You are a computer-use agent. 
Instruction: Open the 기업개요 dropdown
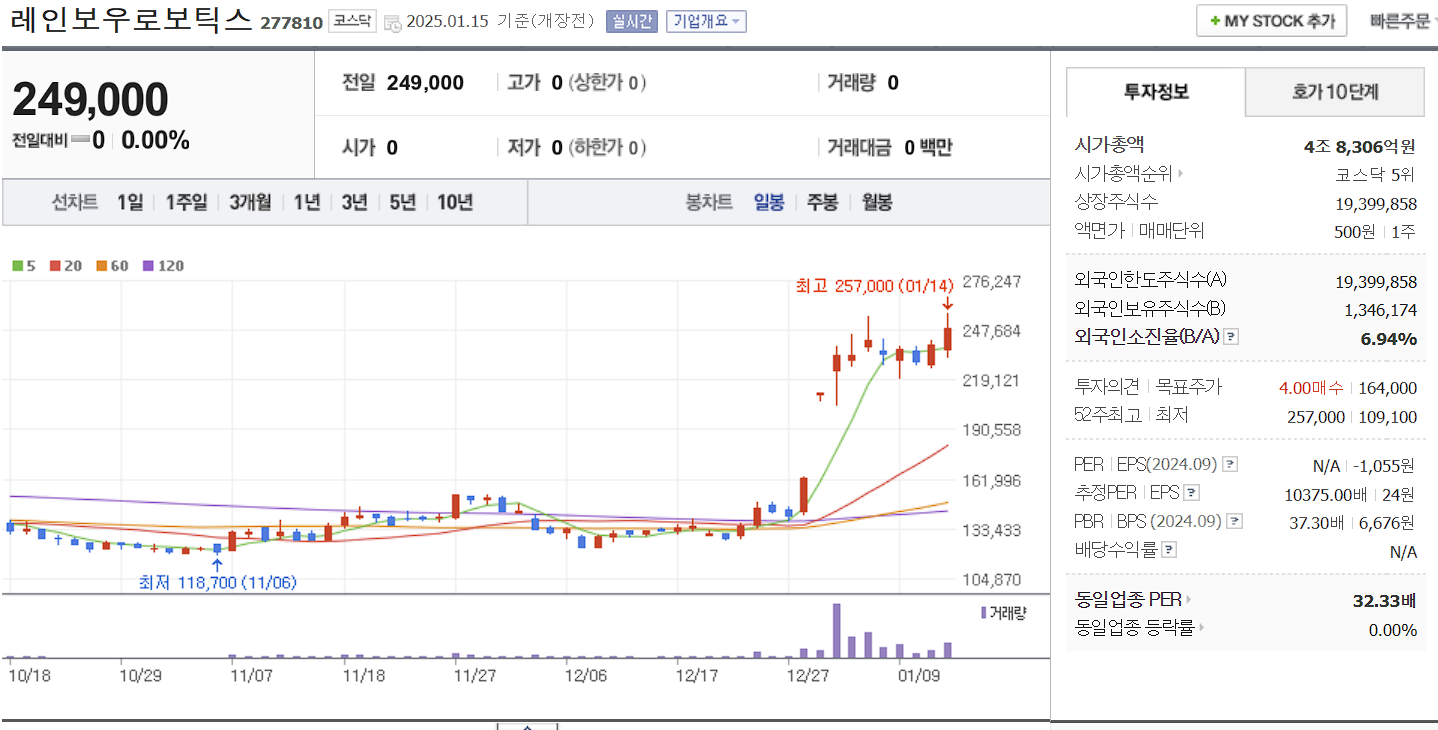pyautogui.click(x=706, y=20)
